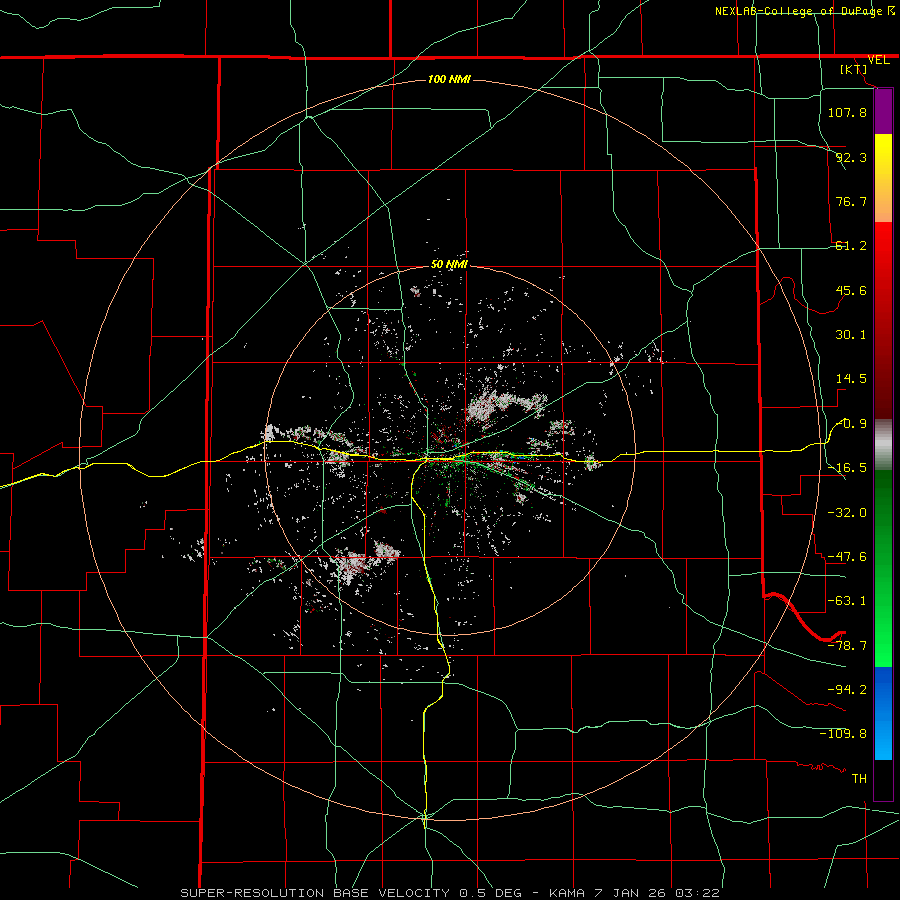Click the -63.1 velocity scale value
This screenshot has height=900, width=900.
pyautogui.click(x=847, y=601)
